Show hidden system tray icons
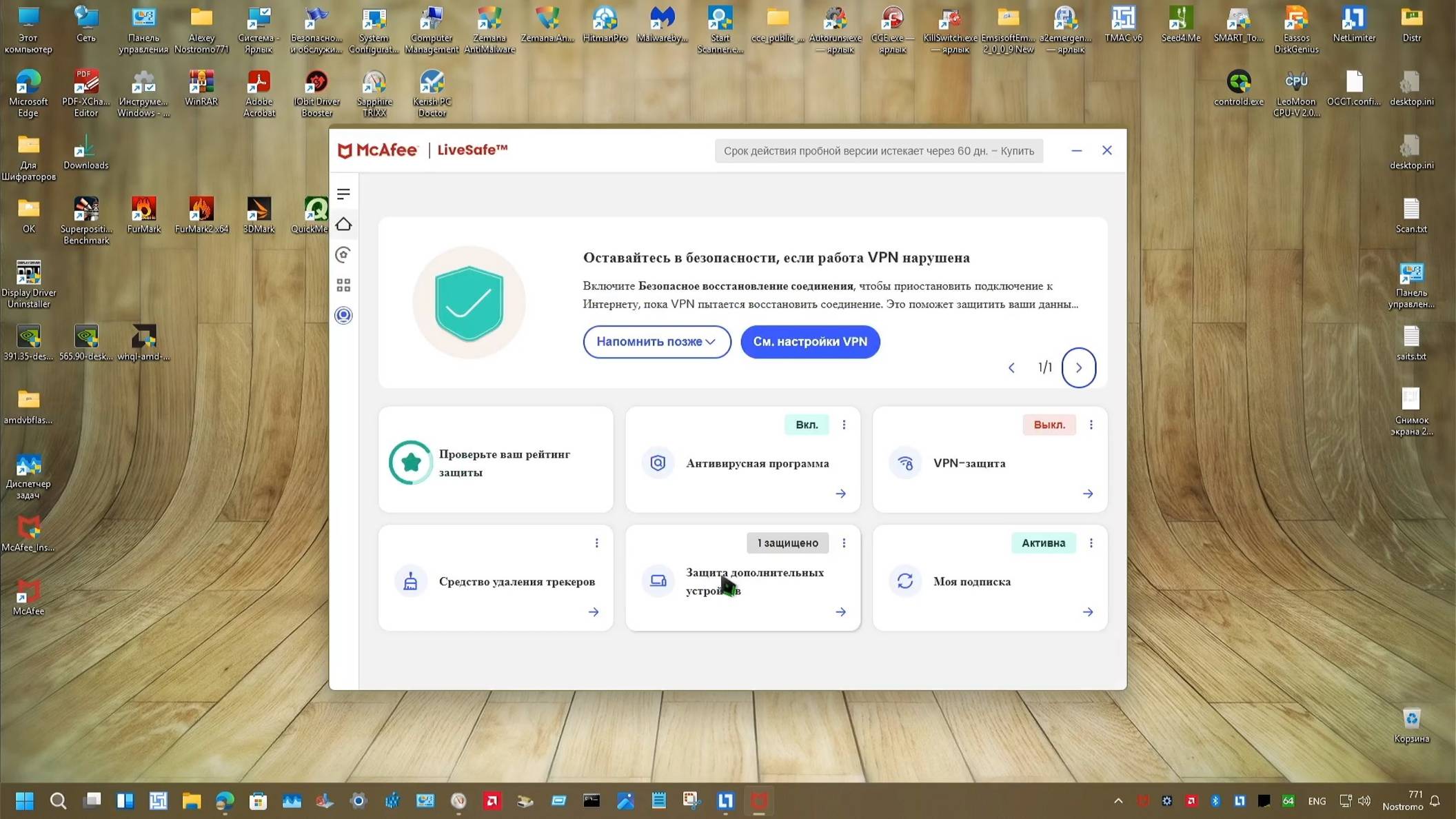Viewport: 1456px width, 819px height. pos(1118,801)
